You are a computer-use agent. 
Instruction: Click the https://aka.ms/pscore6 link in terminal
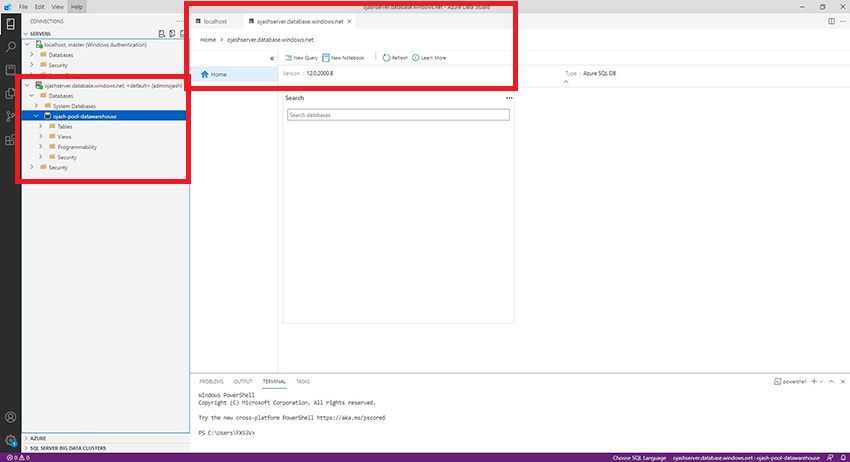pyautogui.click(x=351, y=418)
